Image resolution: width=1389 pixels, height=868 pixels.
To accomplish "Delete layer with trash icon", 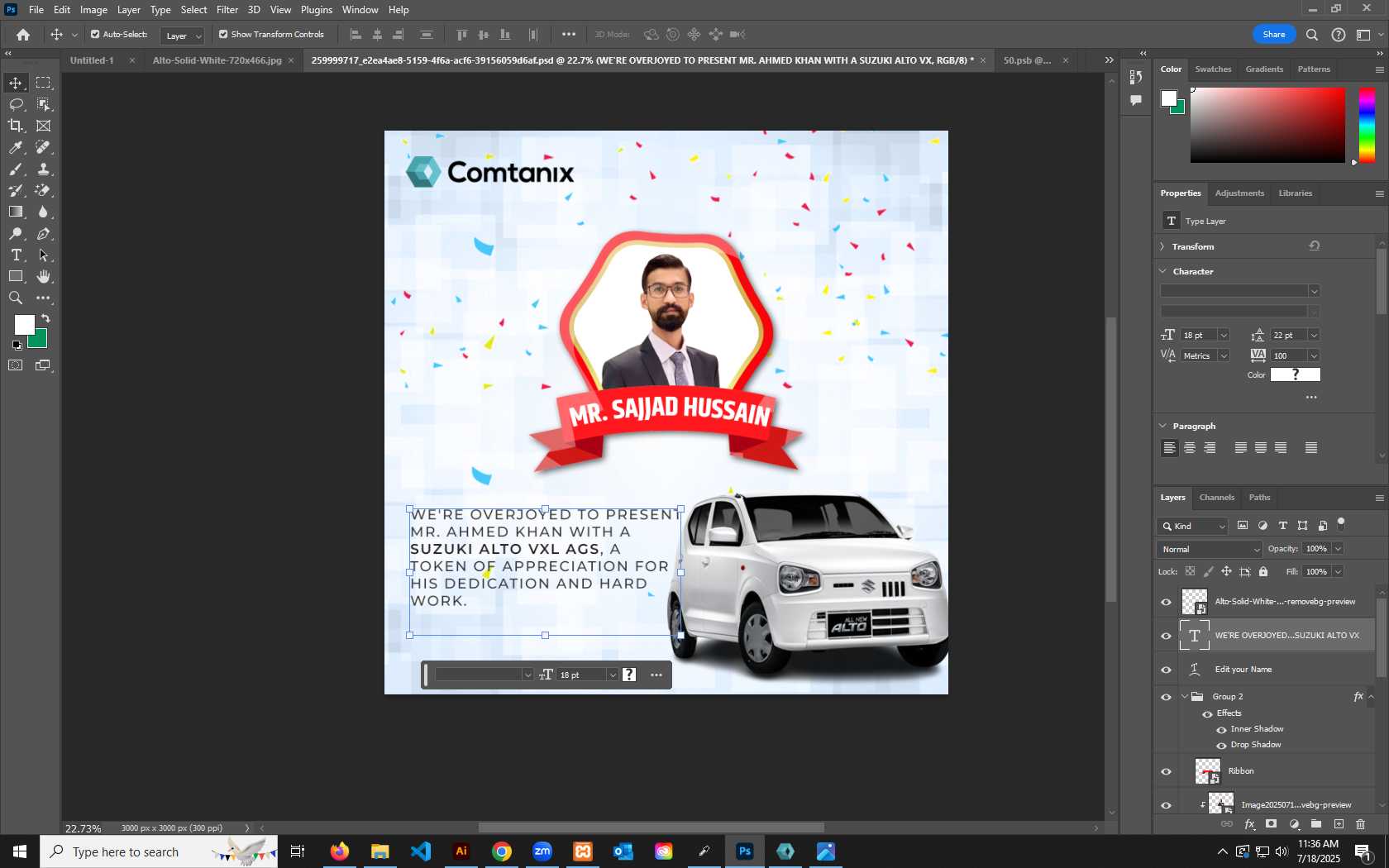I will point(1361,824).
